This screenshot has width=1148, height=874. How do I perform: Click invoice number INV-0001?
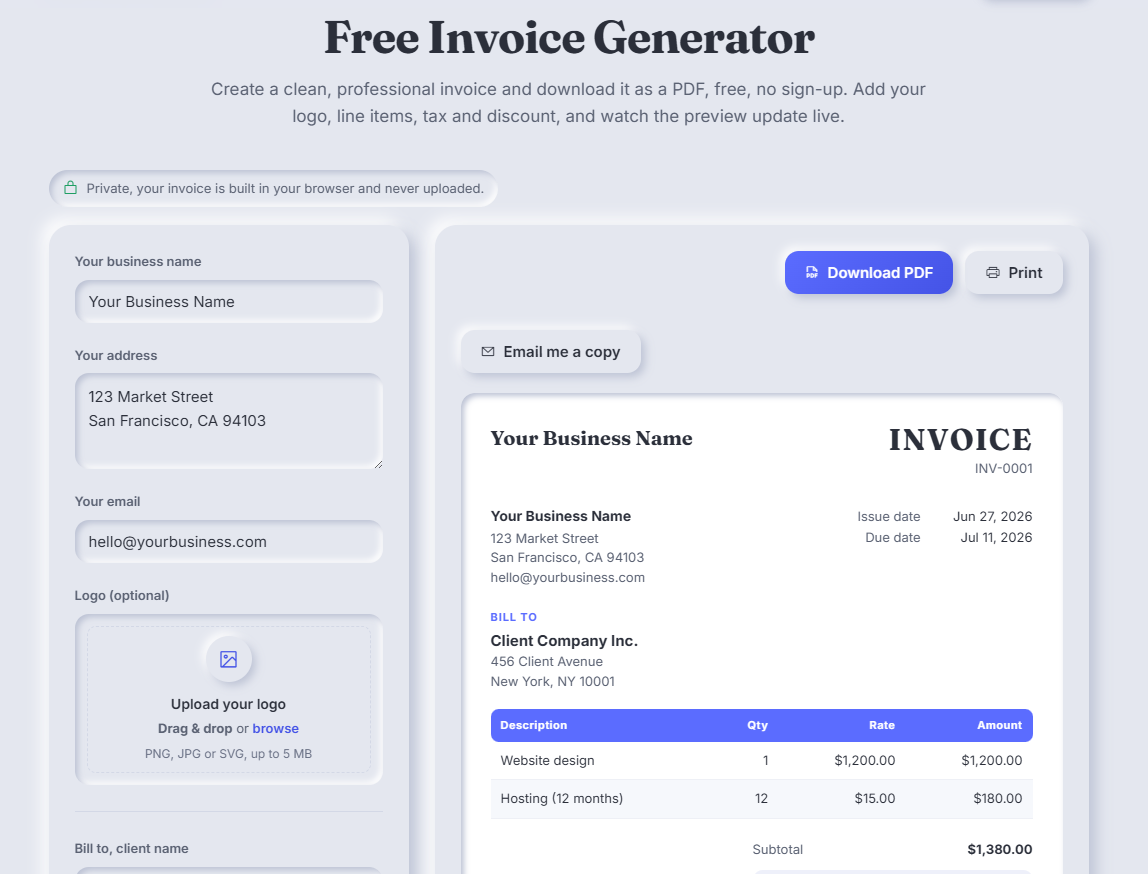[1003, 468]
